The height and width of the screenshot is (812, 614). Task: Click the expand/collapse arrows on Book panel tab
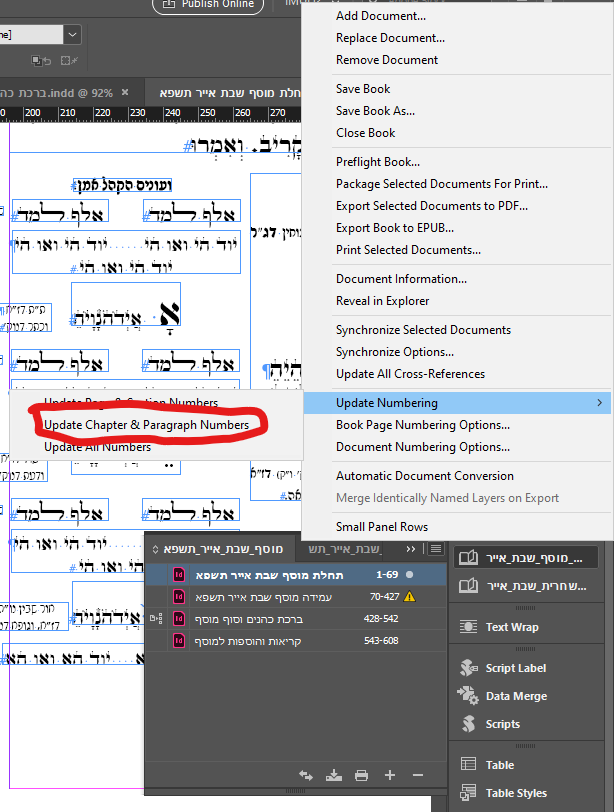pos(155,549)
